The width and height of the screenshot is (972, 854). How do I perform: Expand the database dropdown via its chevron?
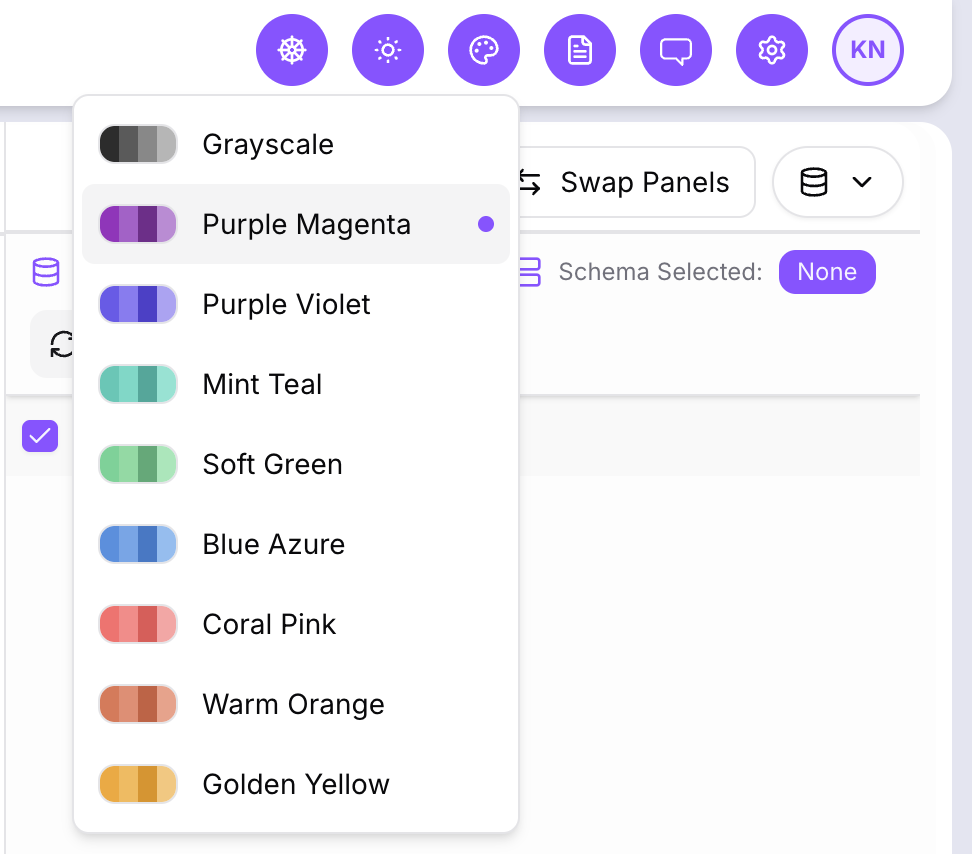[862, 183]
